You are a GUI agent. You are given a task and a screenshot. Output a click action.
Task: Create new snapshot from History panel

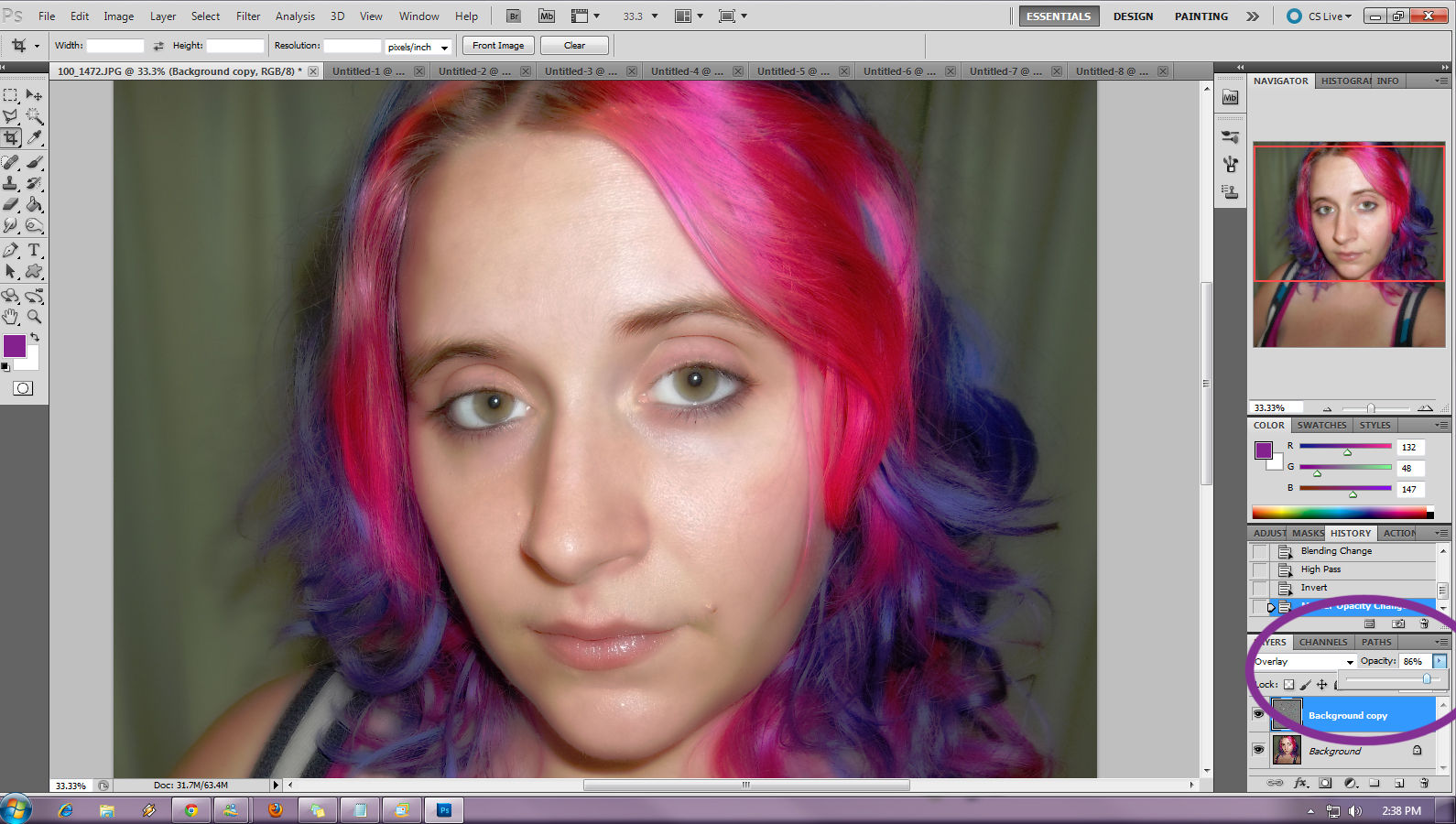coord(1398,623)
